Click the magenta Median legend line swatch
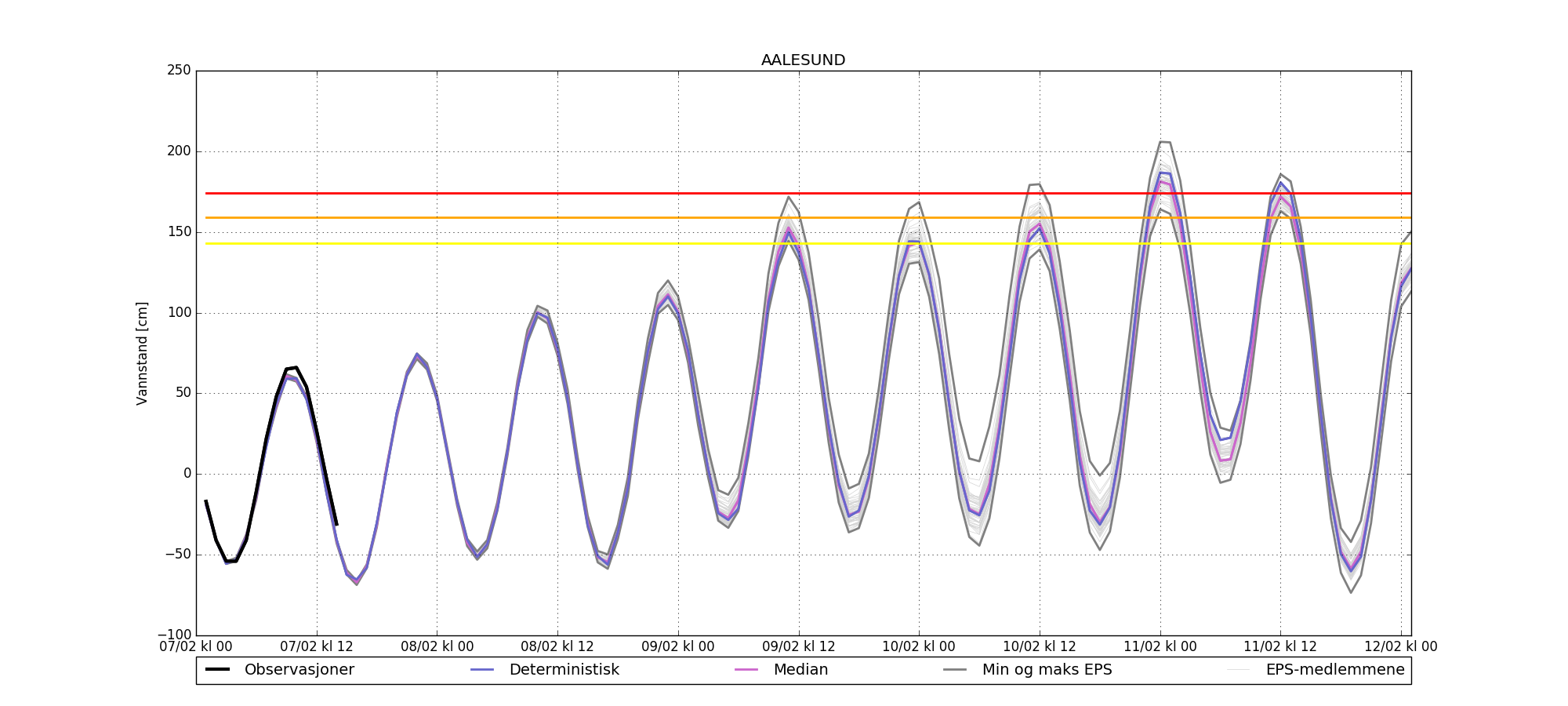The height and width of the screenshot is (706, 1568). [x=746, y=670]
